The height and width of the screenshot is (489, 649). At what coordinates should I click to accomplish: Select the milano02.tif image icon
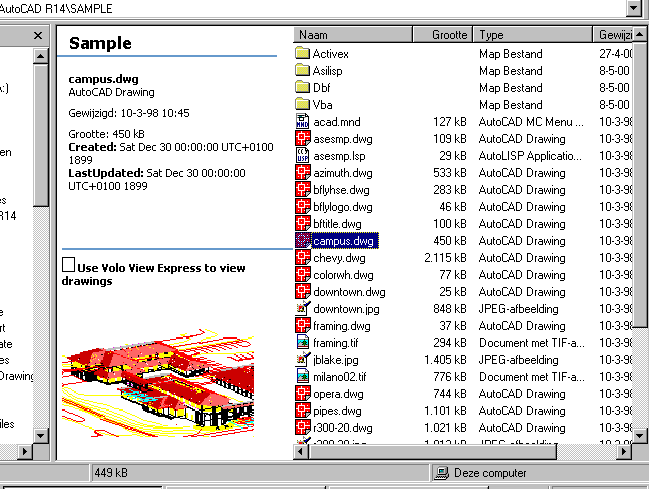[303, 376]
